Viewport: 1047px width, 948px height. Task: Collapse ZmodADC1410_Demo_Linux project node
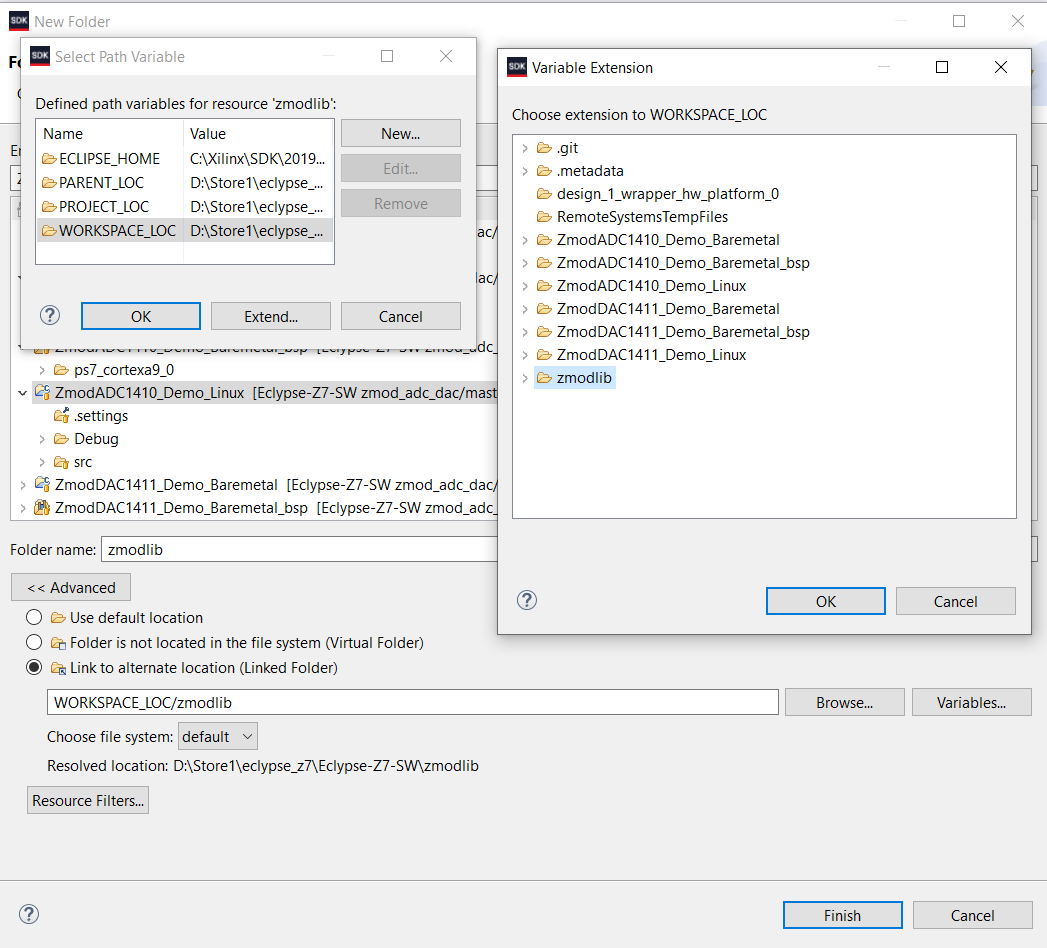click(x=23, y=393)
